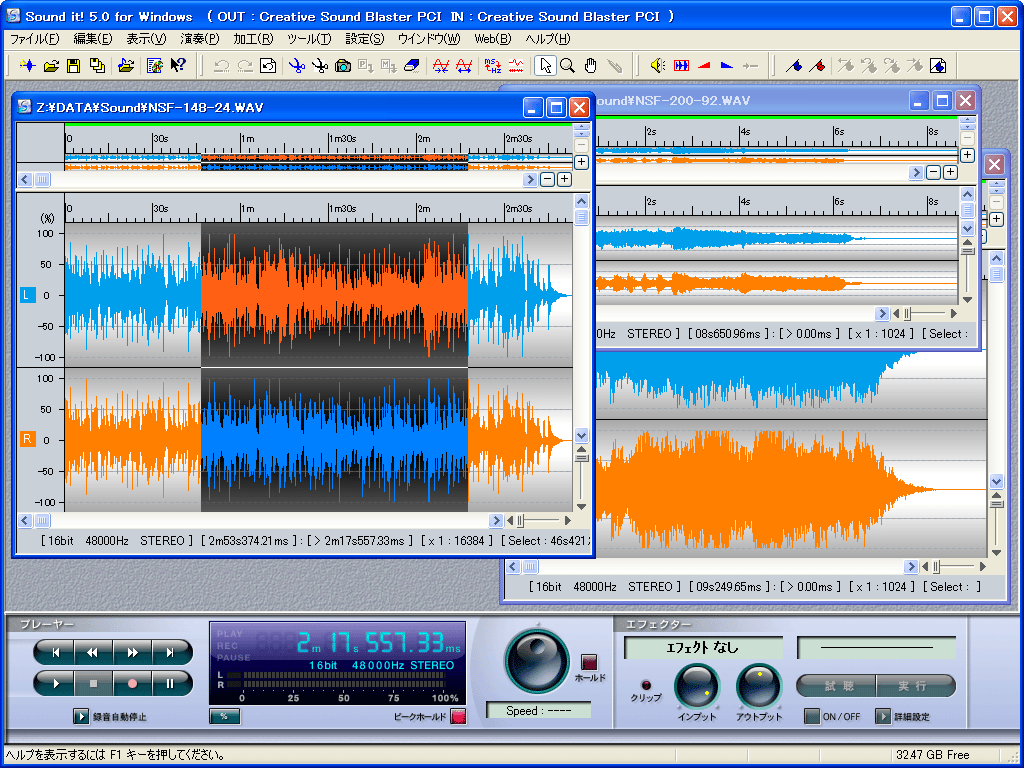Toggle the % level meter unit button
This screenshot has height=768, width=1024.
coord(224,716)
